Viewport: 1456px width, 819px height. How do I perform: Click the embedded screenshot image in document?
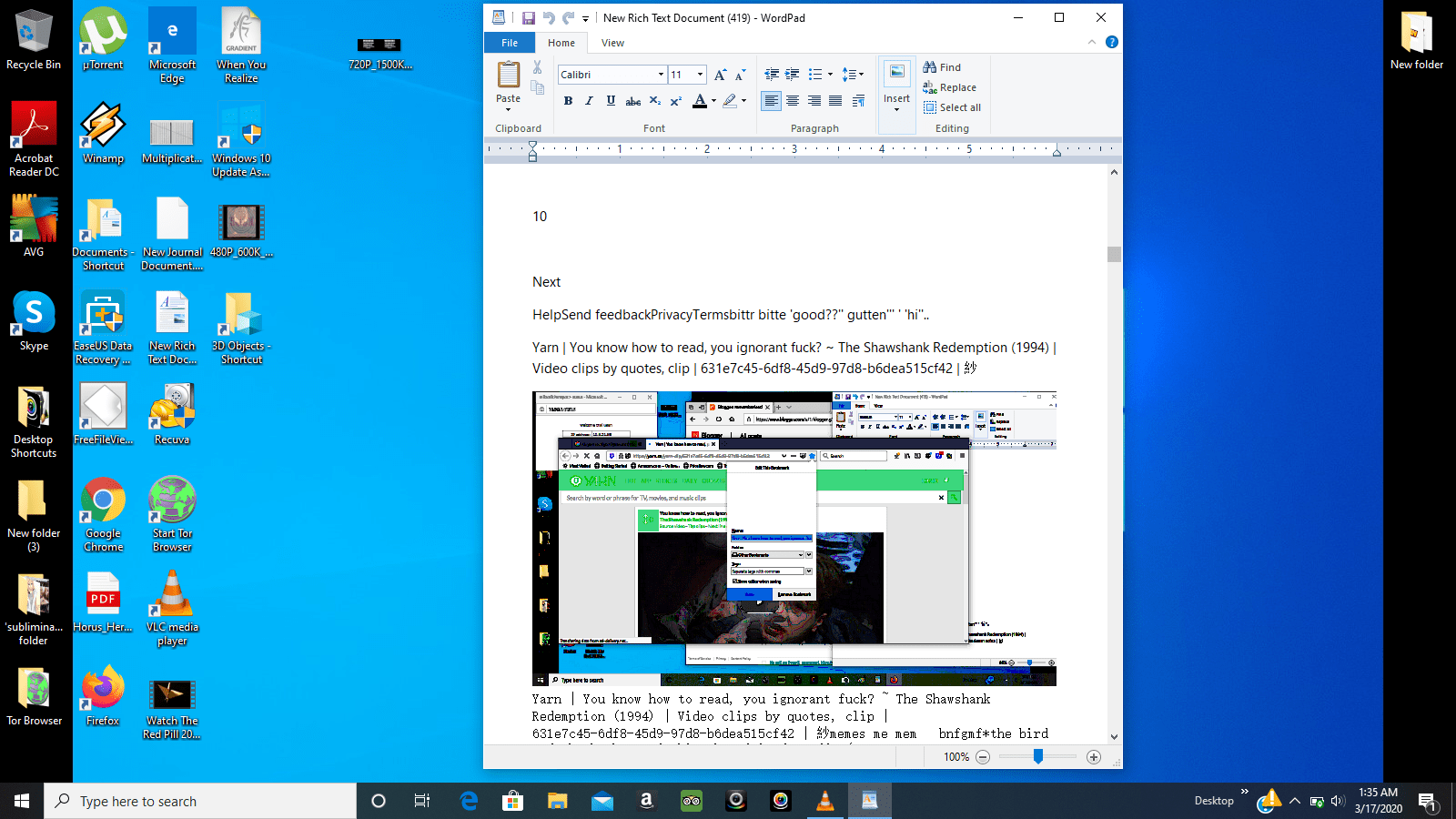click(794, 539)
